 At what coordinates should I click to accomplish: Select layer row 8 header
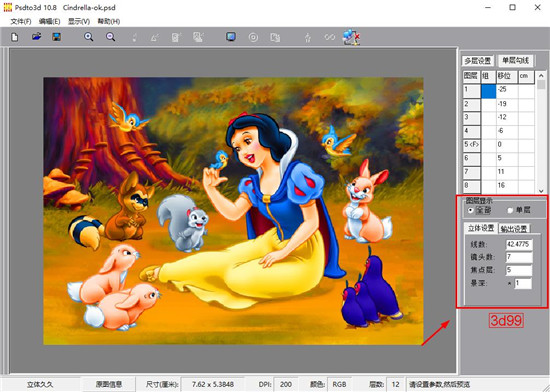tap(471, 186)
